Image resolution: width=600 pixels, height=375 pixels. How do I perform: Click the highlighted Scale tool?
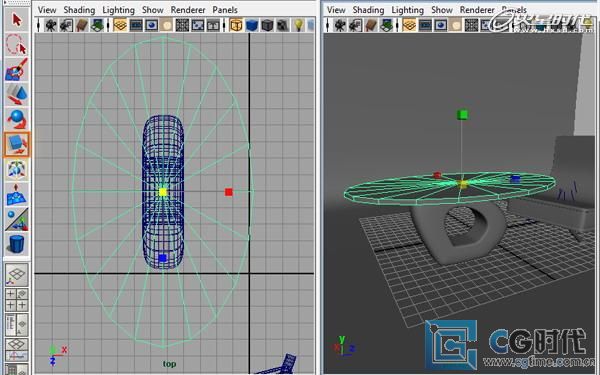(x=16, y=145)
